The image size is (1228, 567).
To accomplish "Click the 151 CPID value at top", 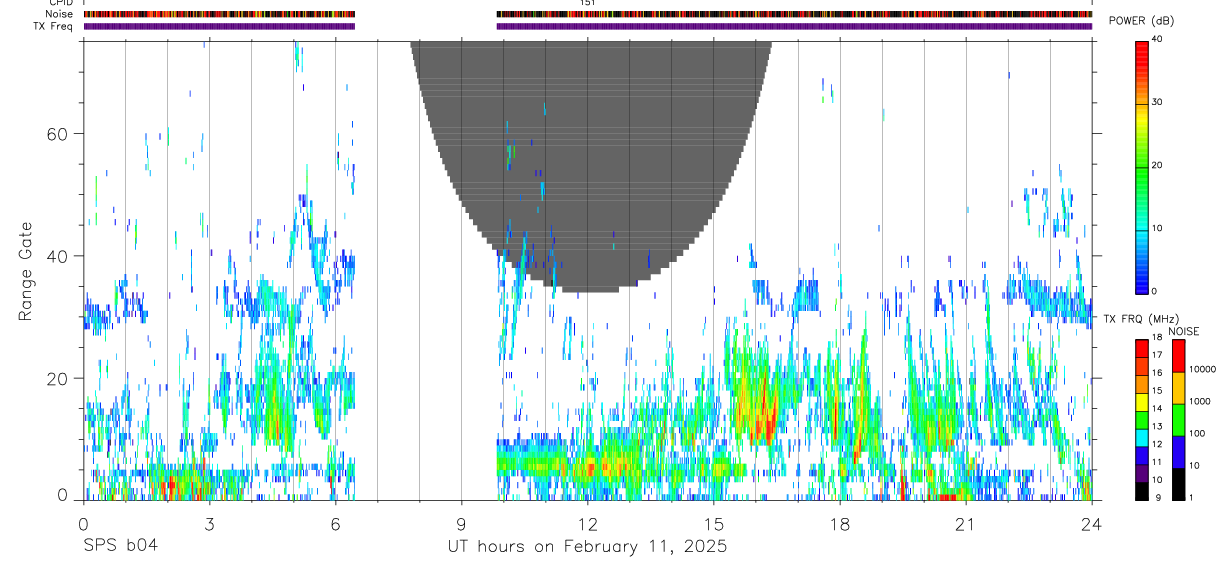I will point(588,3).
